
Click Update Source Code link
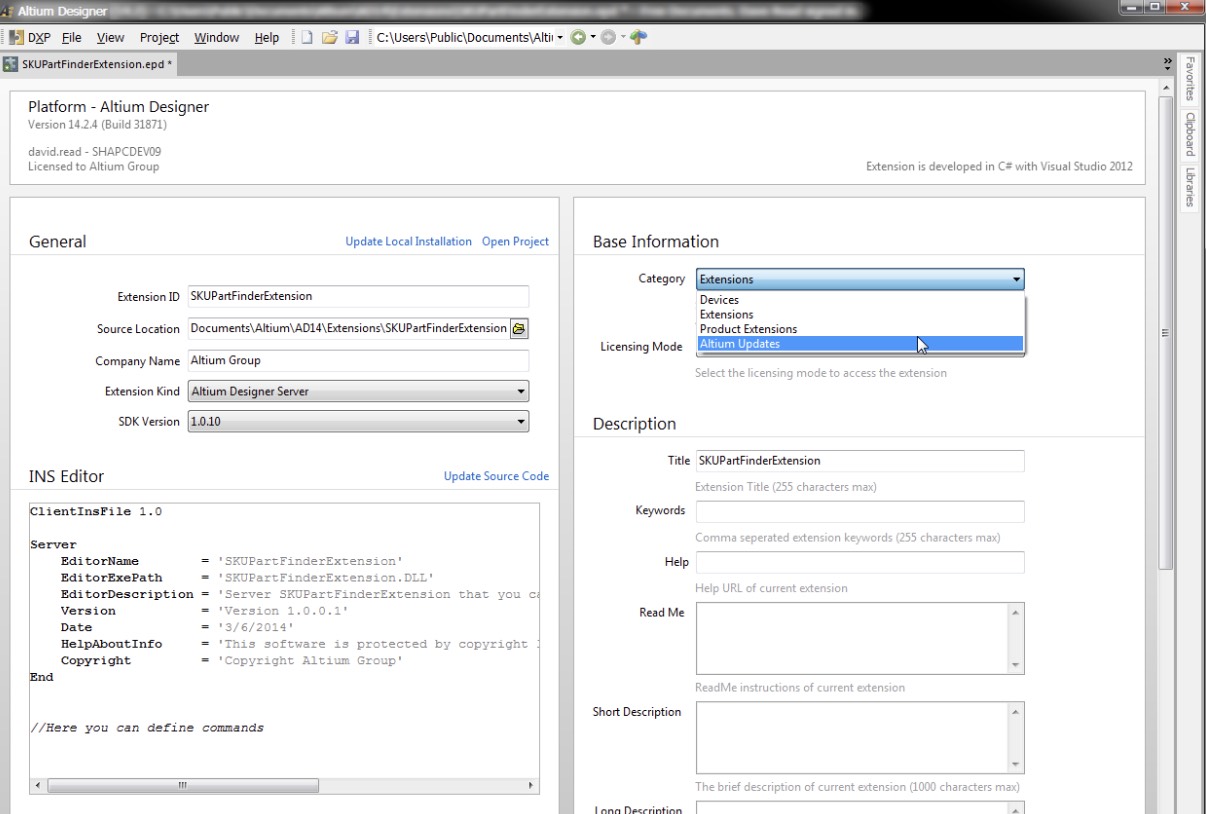tap(496, 477)
